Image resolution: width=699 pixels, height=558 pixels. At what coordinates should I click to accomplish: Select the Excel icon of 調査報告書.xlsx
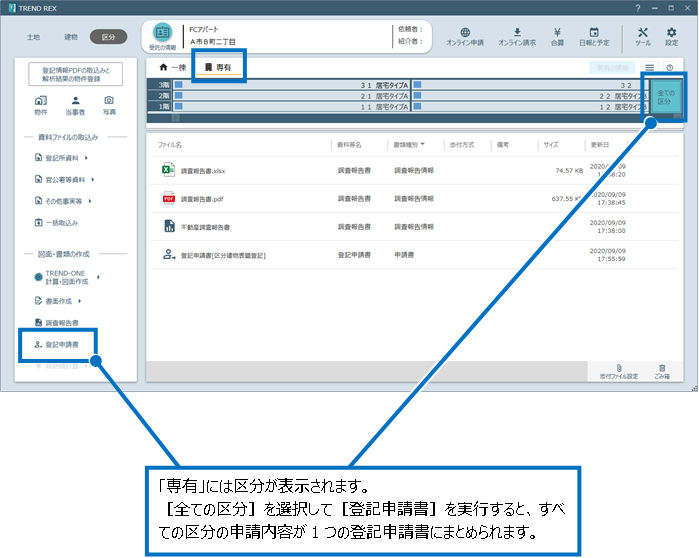click(x=169, y=170)
